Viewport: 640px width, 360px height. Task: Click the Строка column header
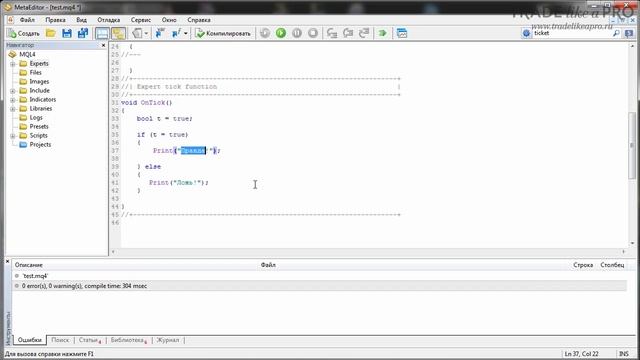[583, 265]
